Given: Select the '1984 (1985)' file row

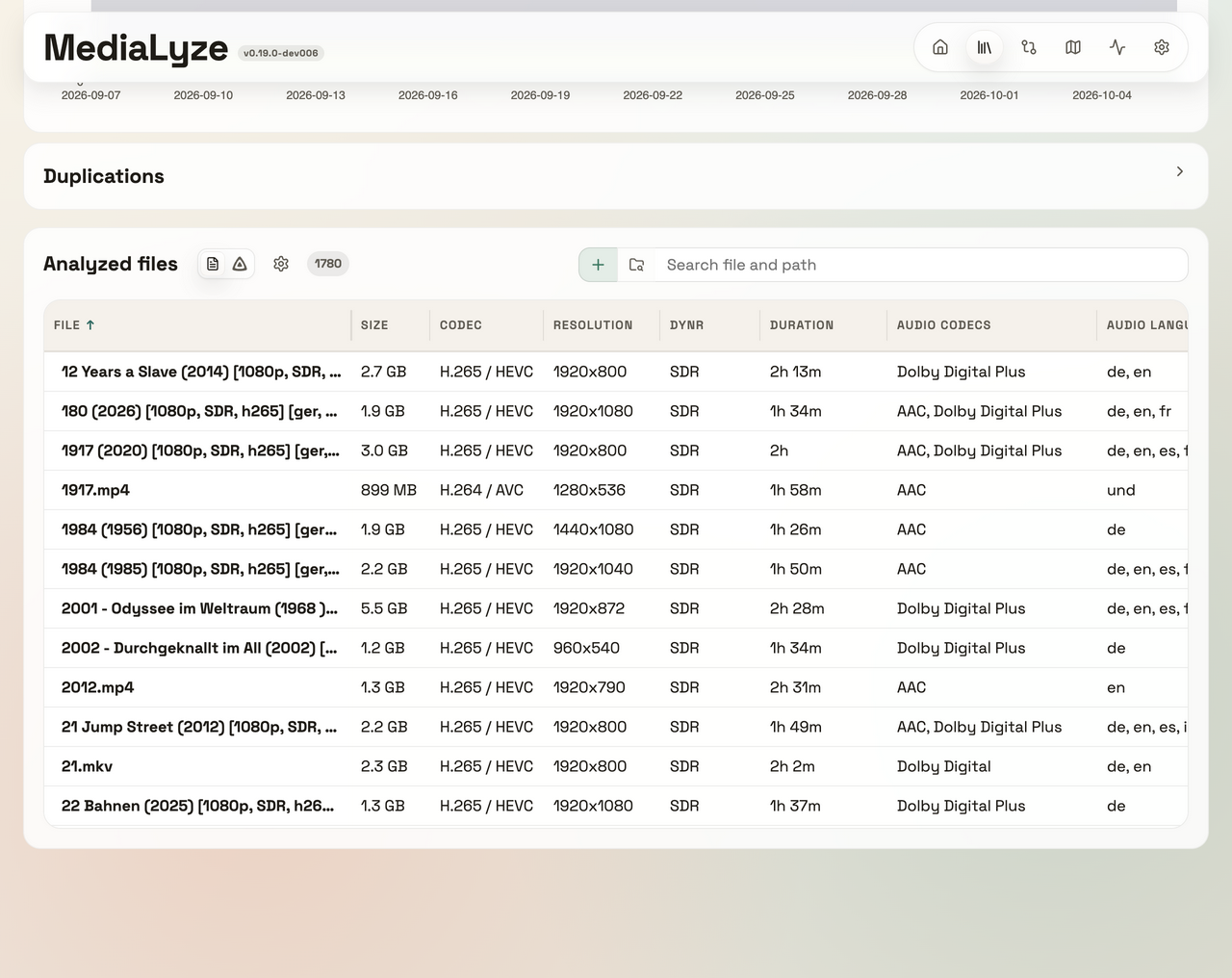Looking at the screenshot, I should [616, 569].
